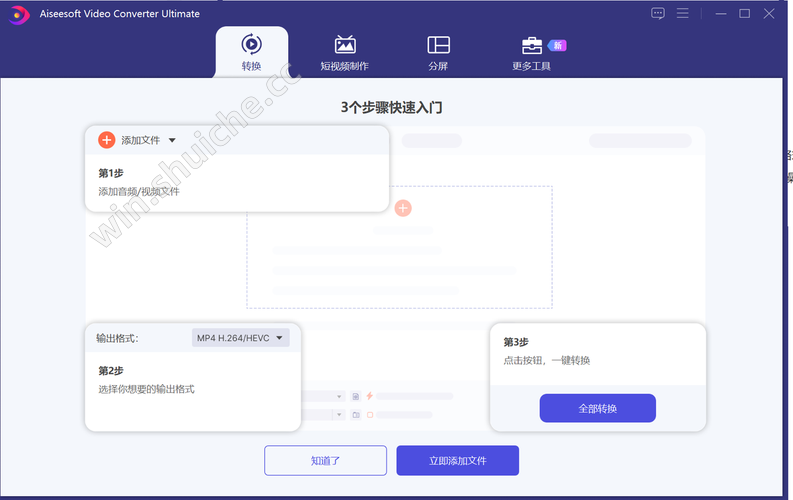
Task: Open the 转换 converter tab
Action: coord(251,53)
